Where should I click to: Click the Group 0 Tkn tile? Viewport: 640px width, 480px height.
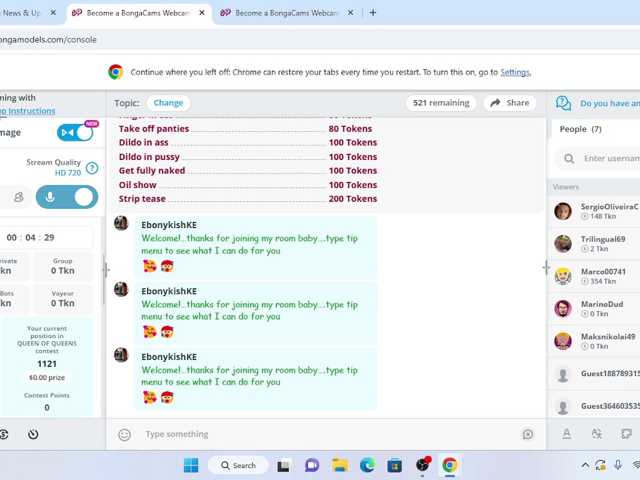pyautogui.click(x=62, y=267)
